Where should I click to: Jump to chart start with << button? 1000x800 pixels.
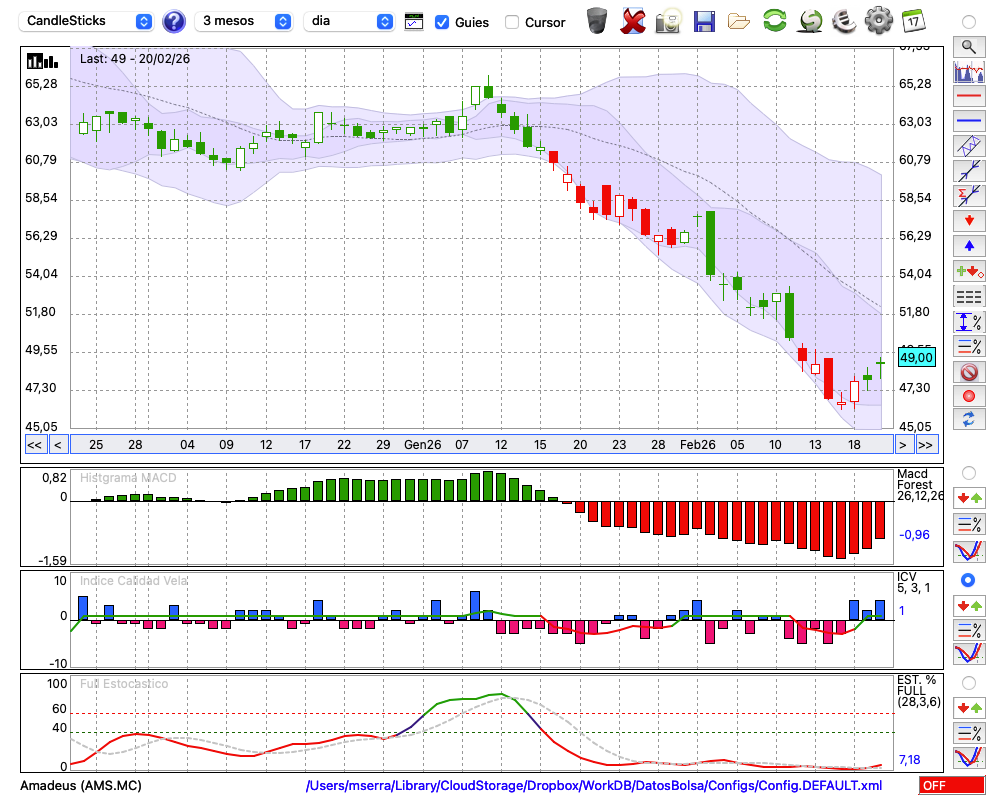click(x=34, y=445)
